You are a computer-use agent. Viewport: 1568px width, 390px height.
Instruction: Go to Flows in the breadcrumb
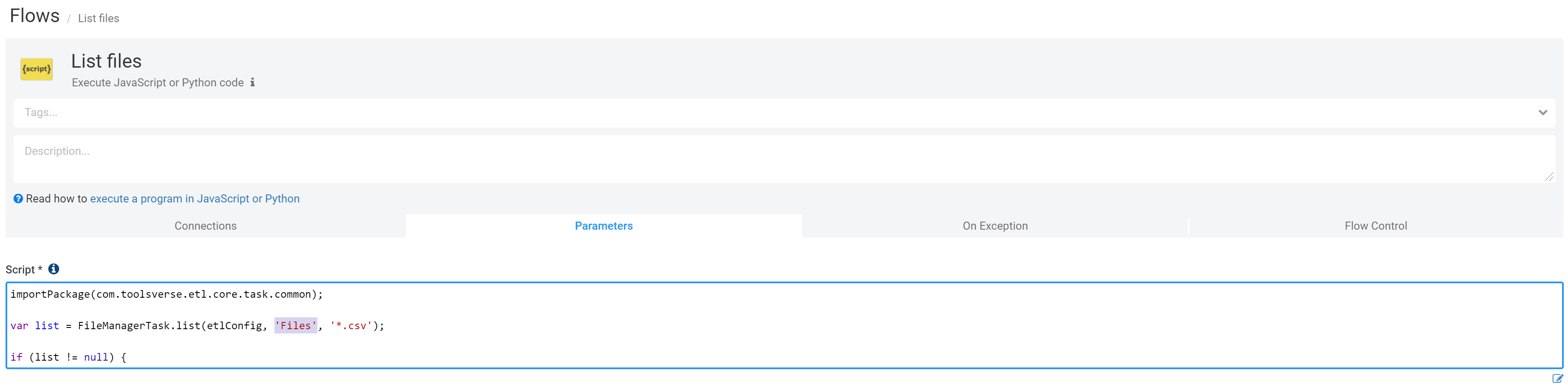[35, 15]
